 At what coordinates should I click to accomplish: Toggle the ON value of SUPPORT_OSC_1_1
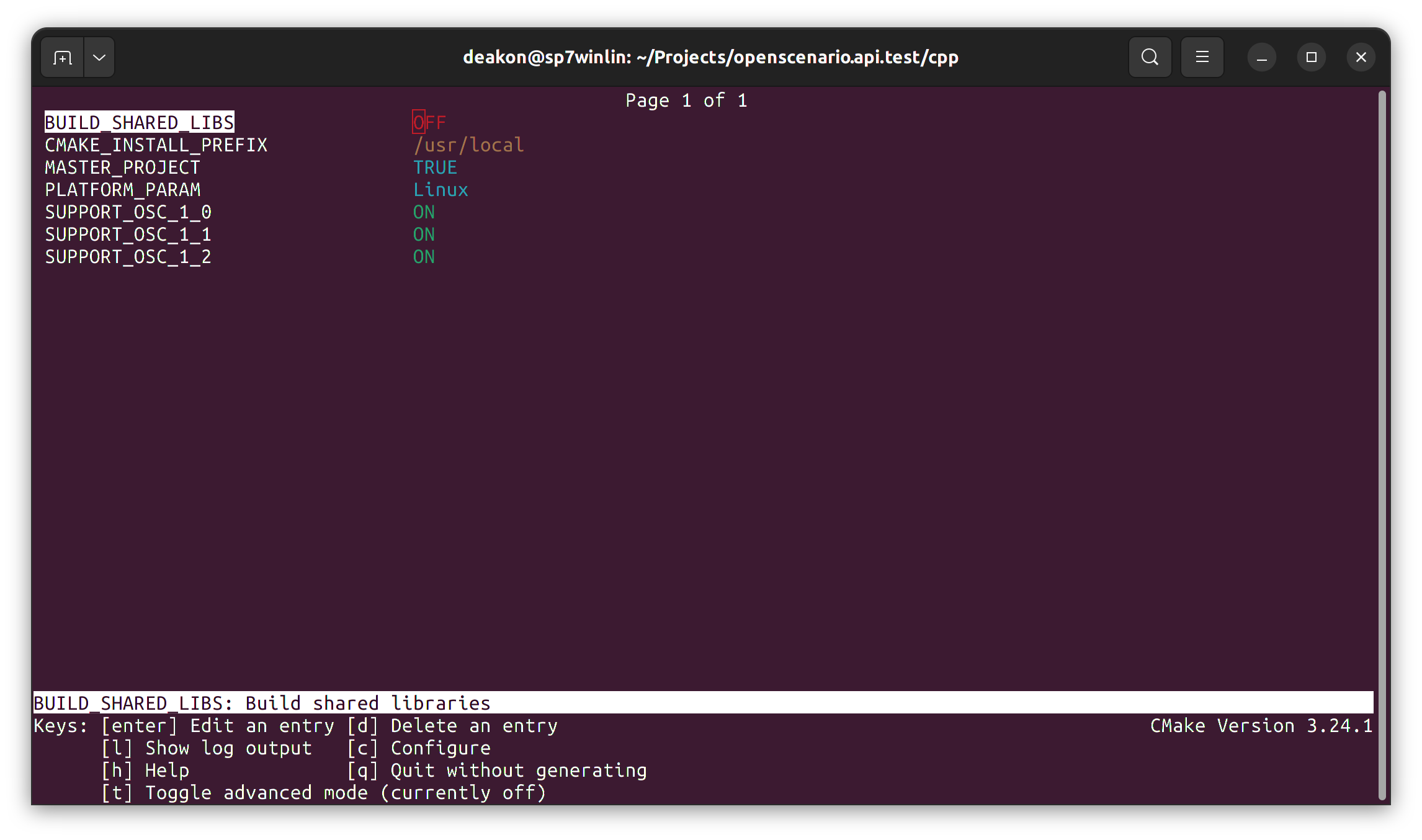(424, 234)
